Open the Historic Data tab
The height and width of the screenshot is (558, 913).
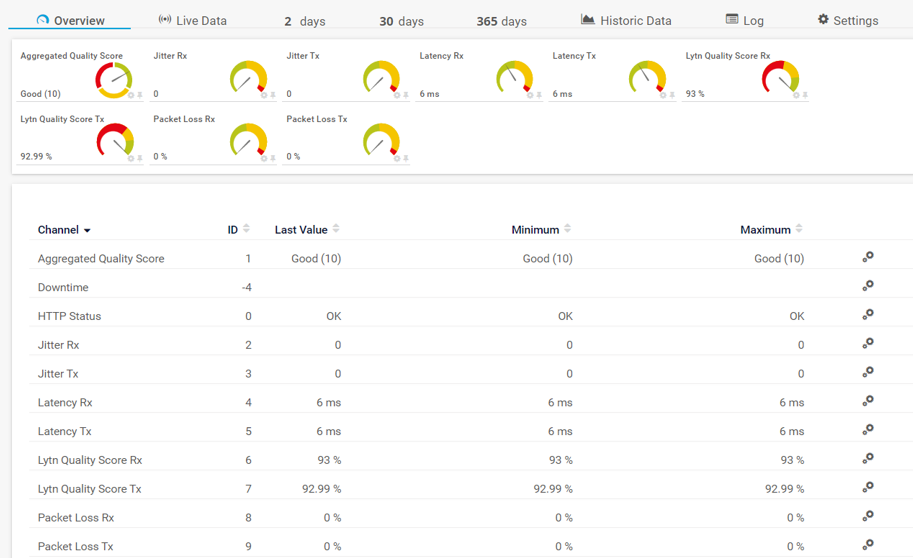click(x=626, y=20)
